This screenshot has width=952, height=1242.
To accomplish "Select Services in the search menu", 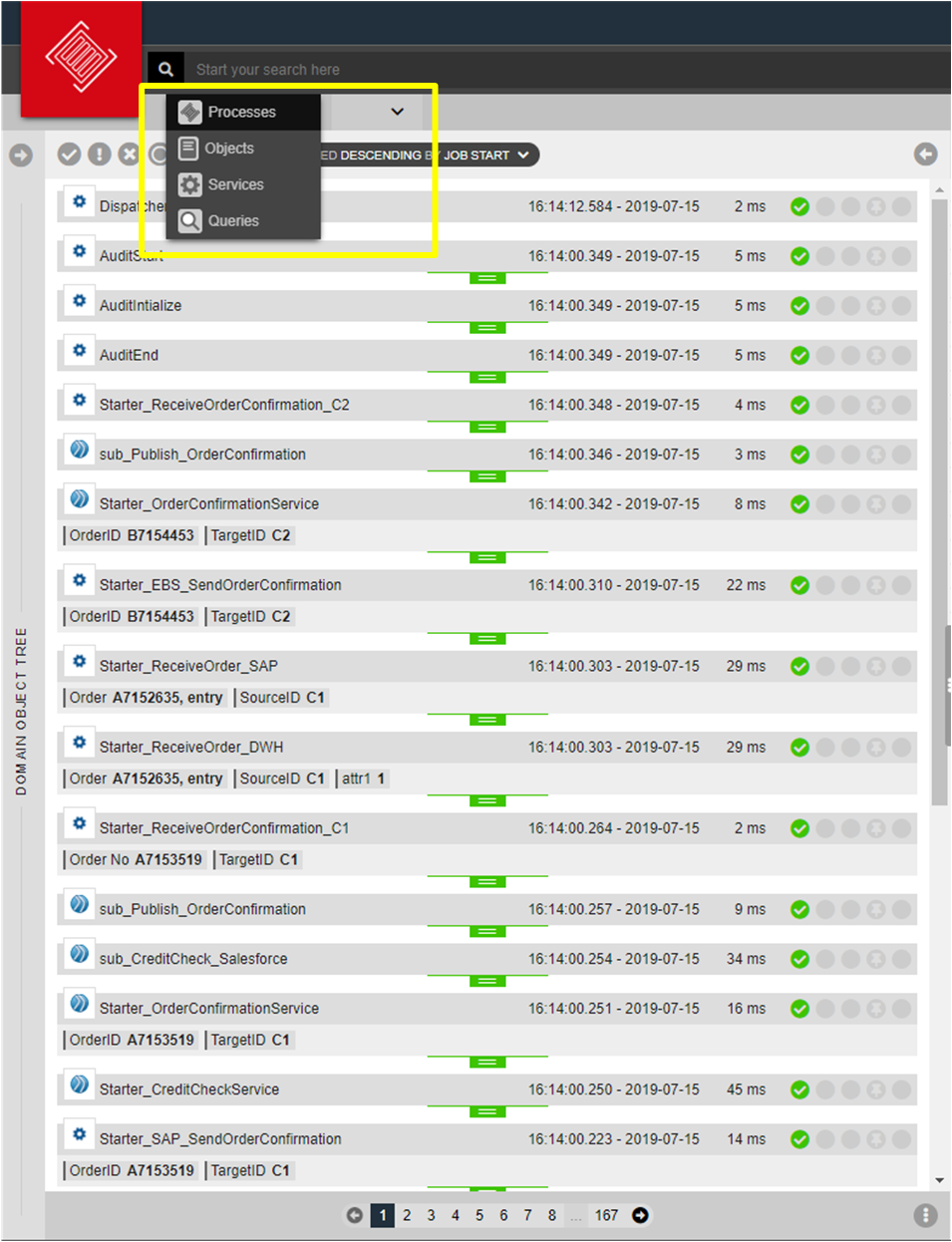I will [243, 184].
